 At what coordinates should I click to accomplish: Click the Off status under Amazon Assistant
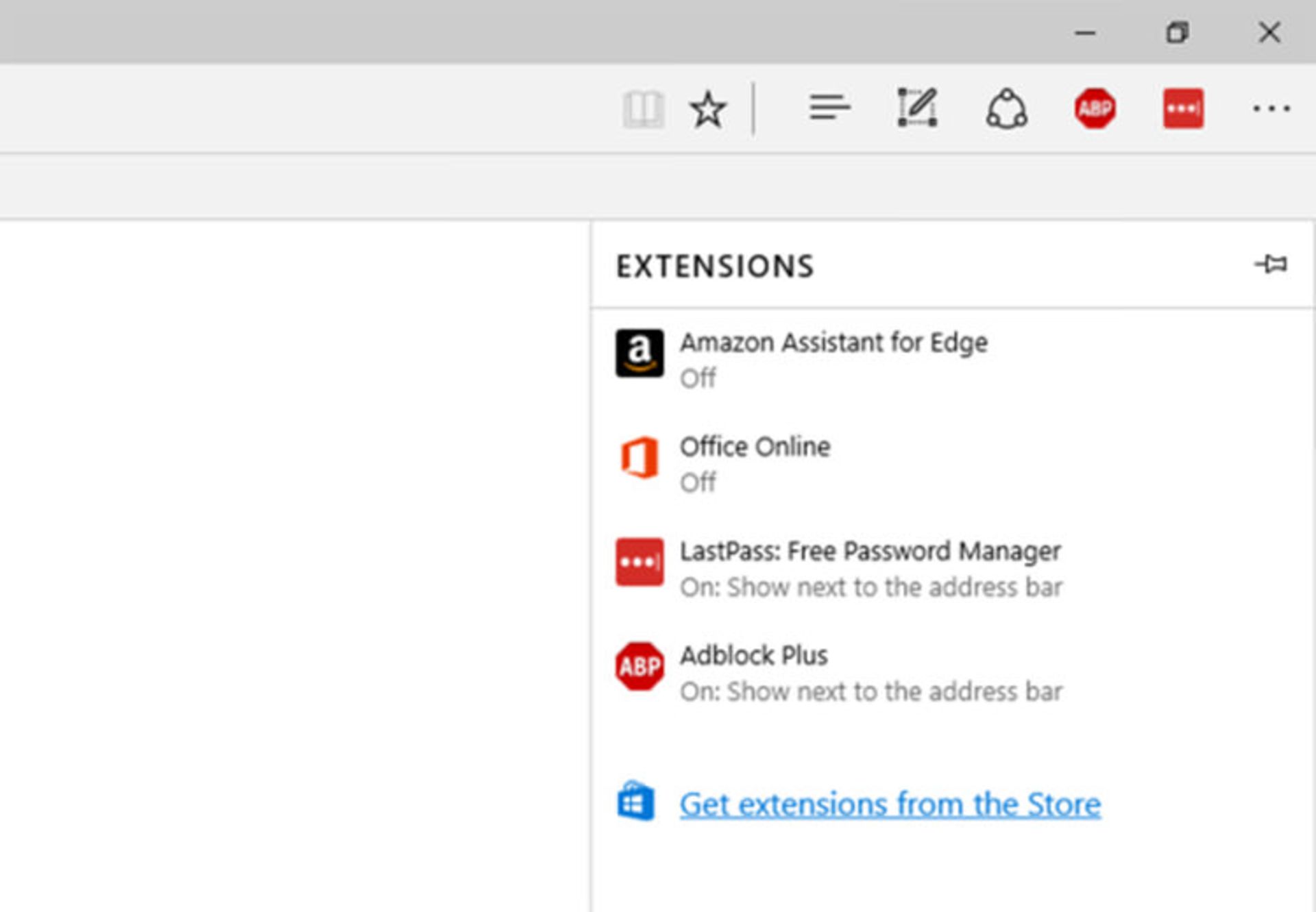[698, 378]
